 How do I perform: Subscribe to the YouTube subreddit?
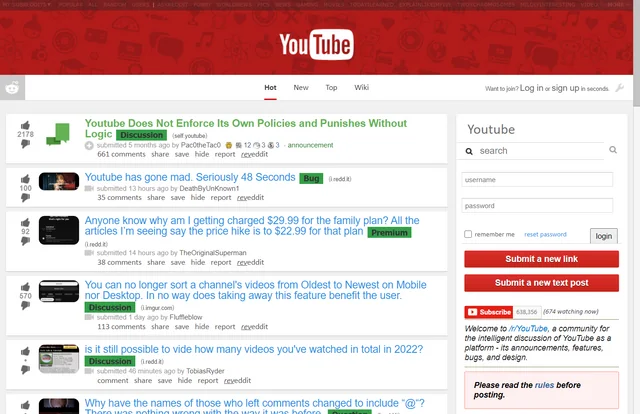(x=489, y=312)
